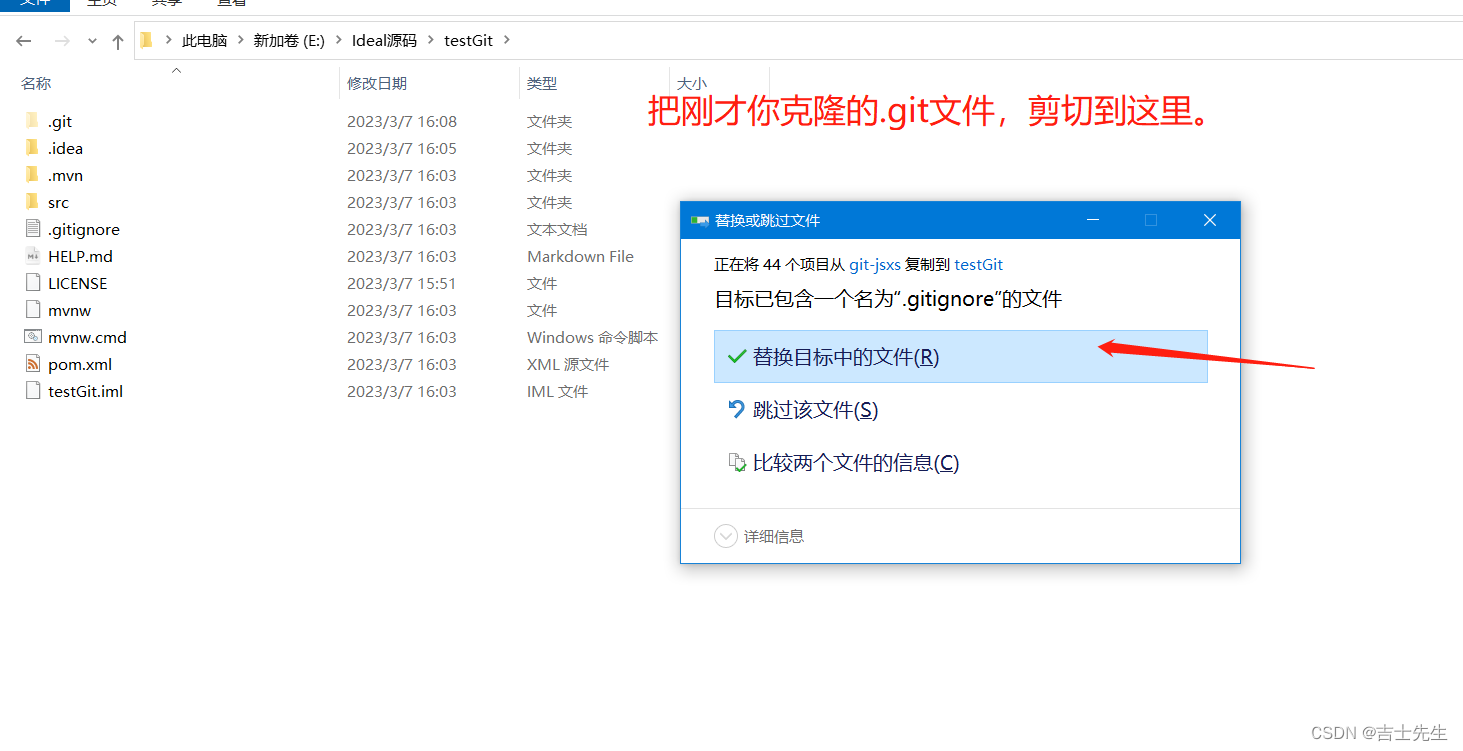
Task: Click the folder icon in the address bar
Action: click(x=147, y=40)
